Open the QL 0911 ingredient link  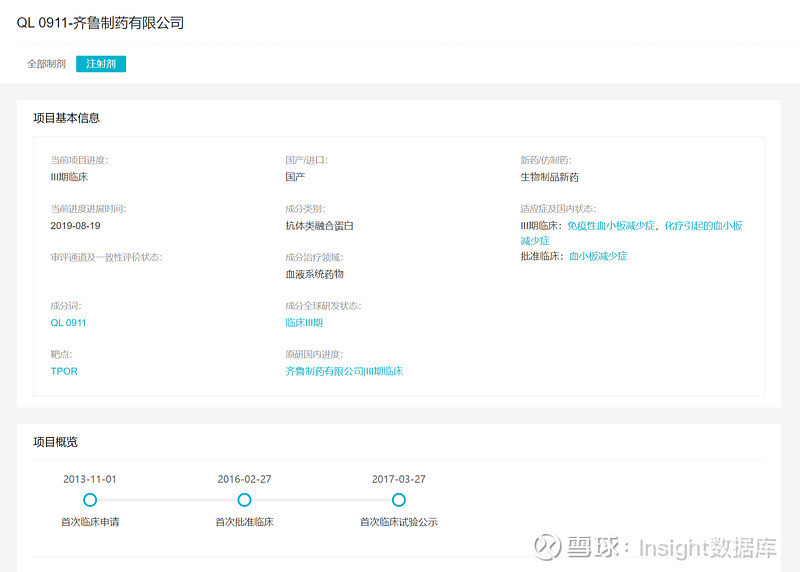pos(68,322)
